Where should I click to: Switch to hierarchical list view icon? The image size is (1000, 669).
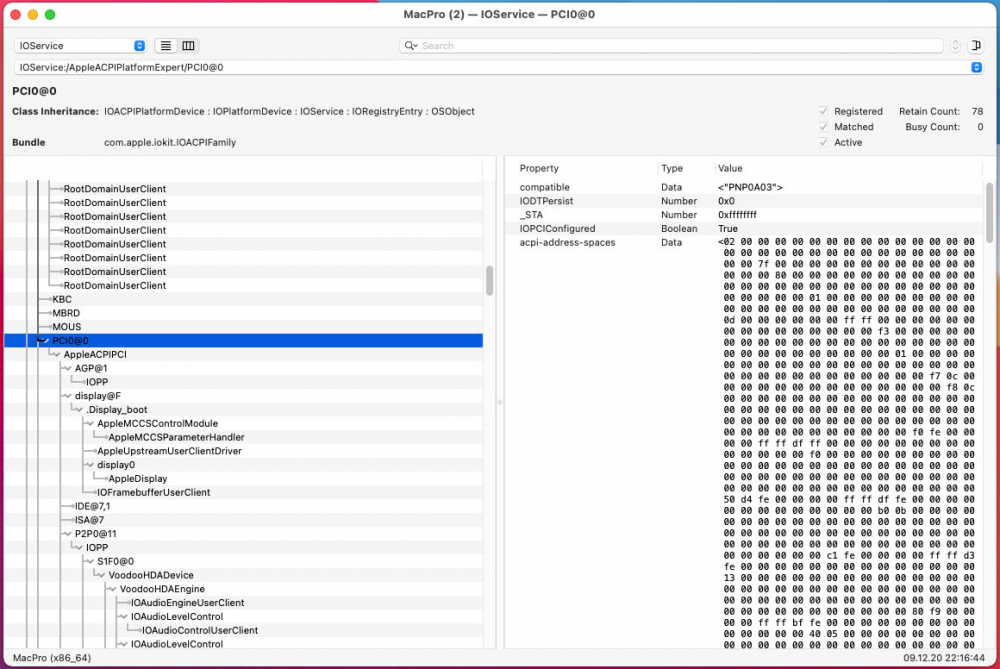[166, 46]
